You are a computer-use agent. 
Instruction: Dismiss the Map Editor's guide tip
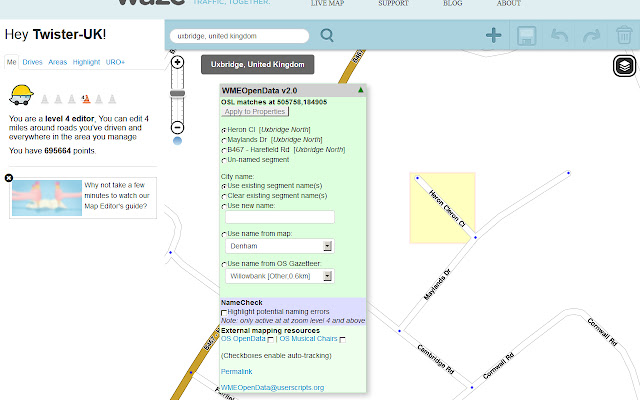pos(8,178)
